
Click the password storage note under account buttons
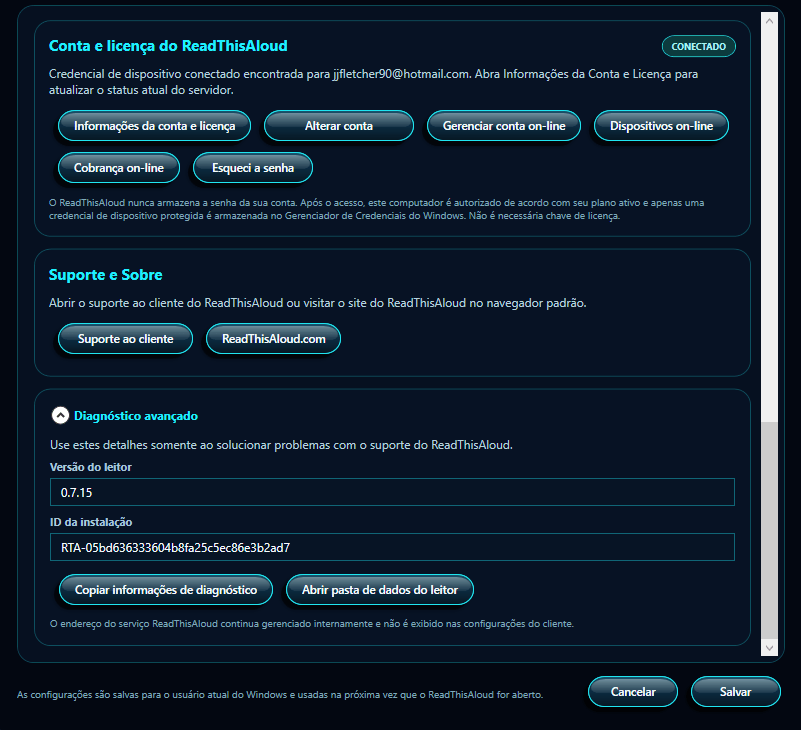click(376, 209)
